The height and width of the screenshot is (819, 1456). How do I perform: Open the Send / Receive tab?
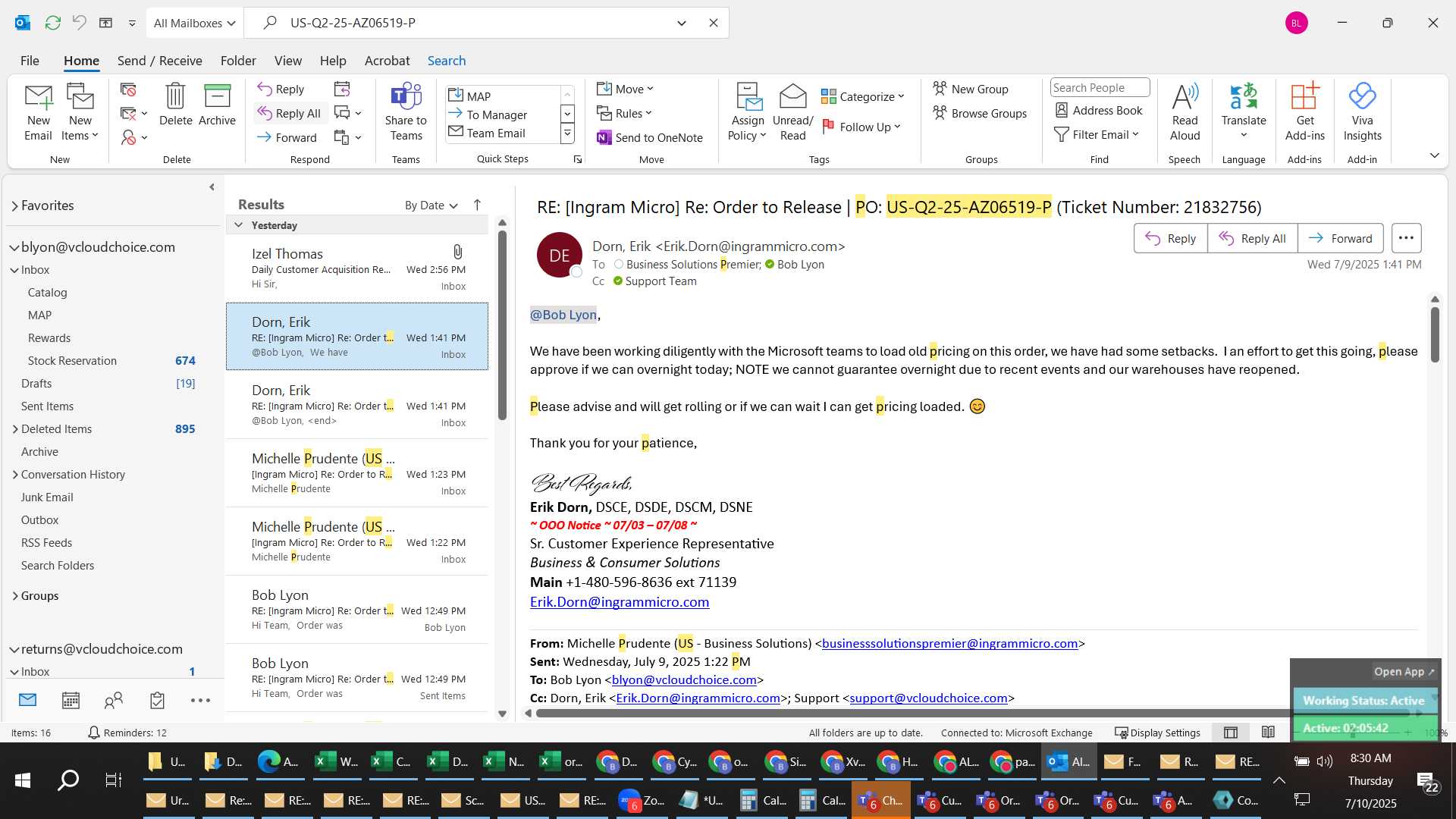point(159,61)
